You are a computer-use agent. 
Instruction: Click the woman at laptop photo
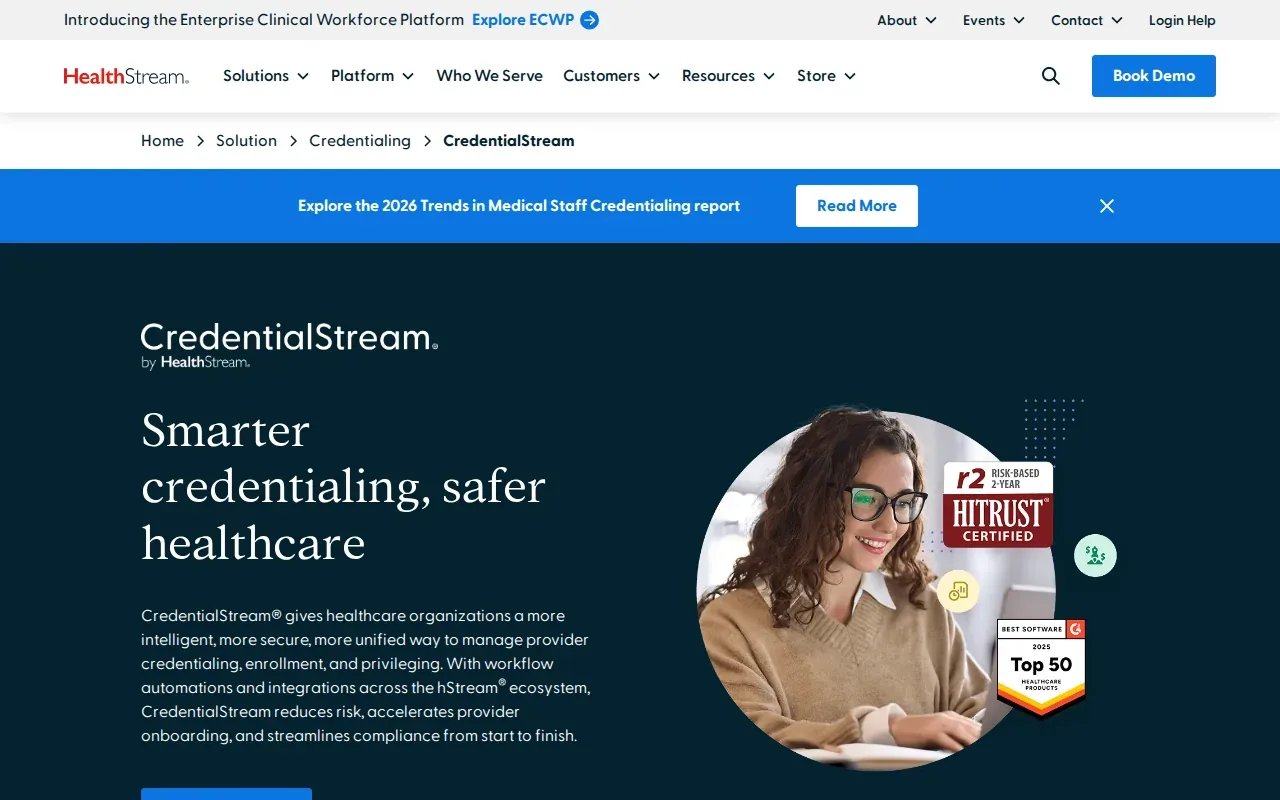coord(876,590)
